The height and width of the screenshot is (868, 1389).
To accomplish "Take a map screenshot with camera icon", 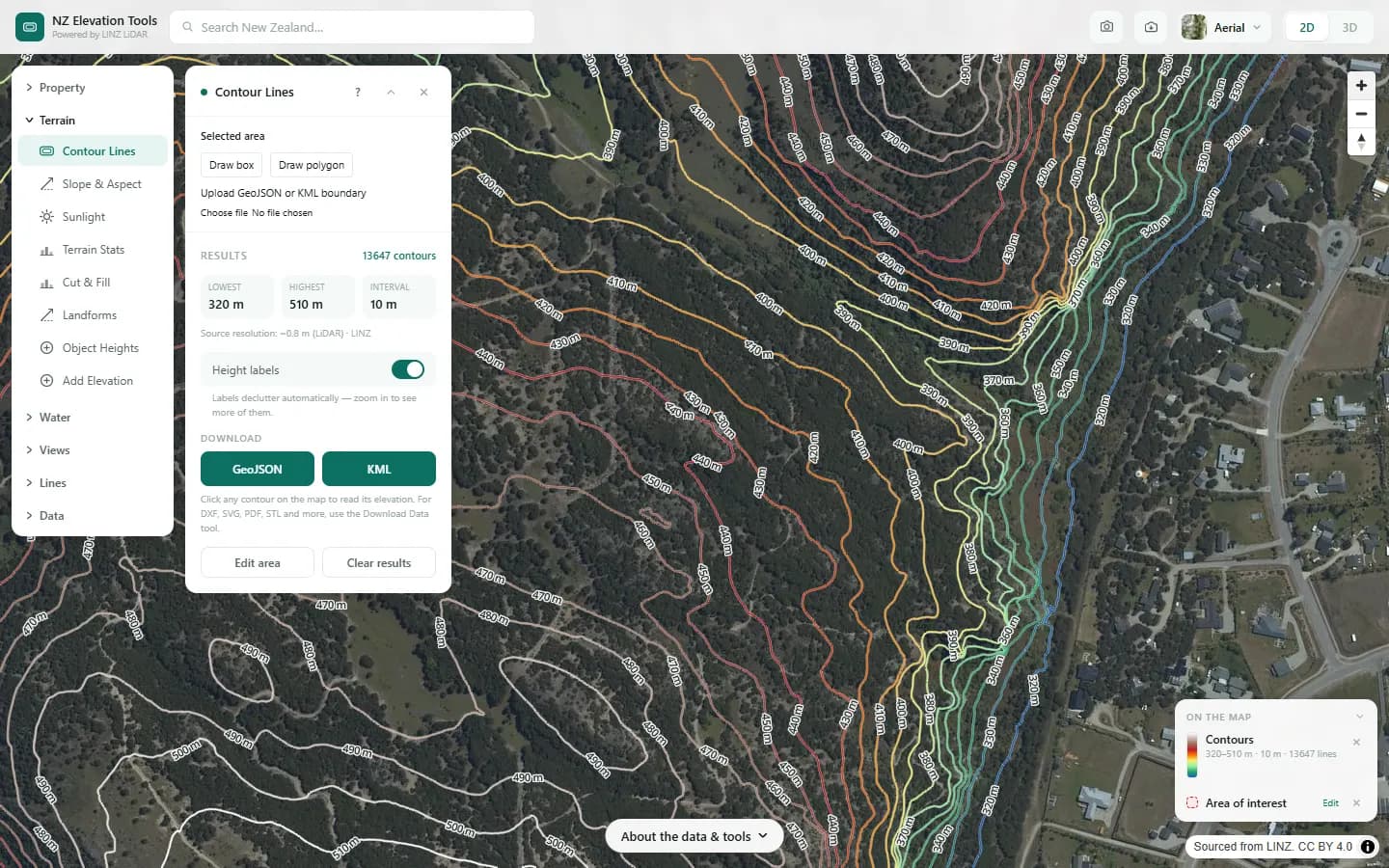I will (x=1106, y=27).
